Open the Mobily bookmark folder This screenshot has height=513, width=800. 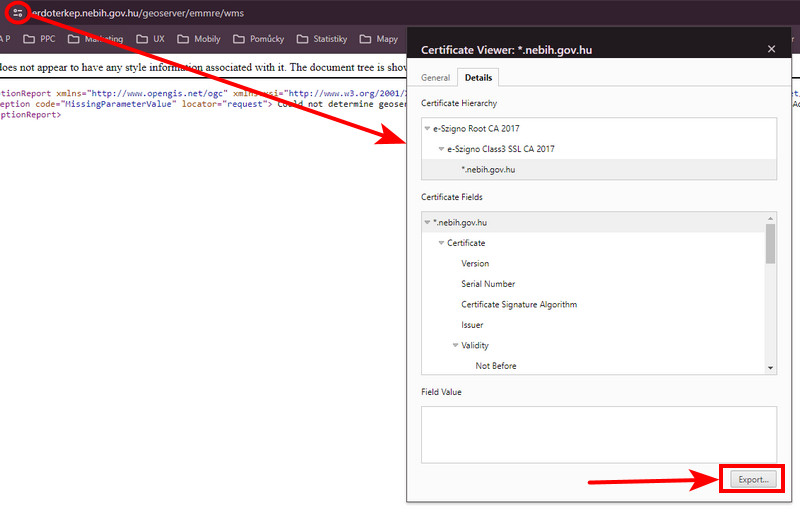[198, 40]
